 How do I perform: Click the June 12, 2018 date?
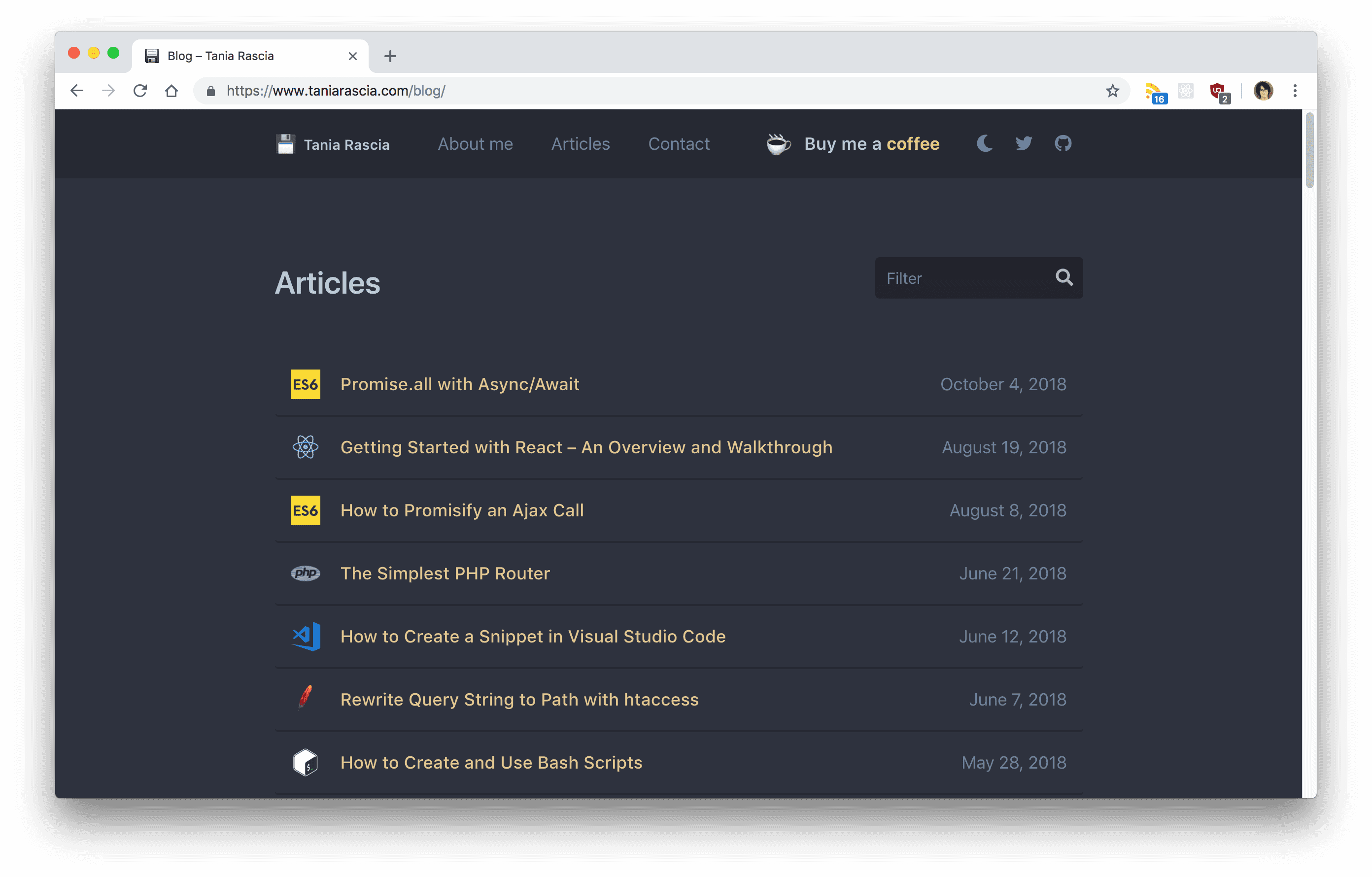pyautogui.click(x=1012, y=637)
